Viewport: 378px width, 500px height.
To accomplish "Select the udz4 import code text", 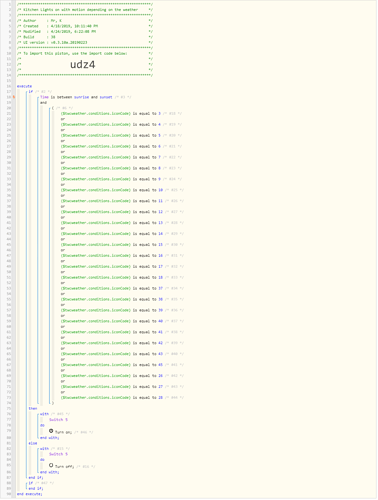I will pos(83,64).
